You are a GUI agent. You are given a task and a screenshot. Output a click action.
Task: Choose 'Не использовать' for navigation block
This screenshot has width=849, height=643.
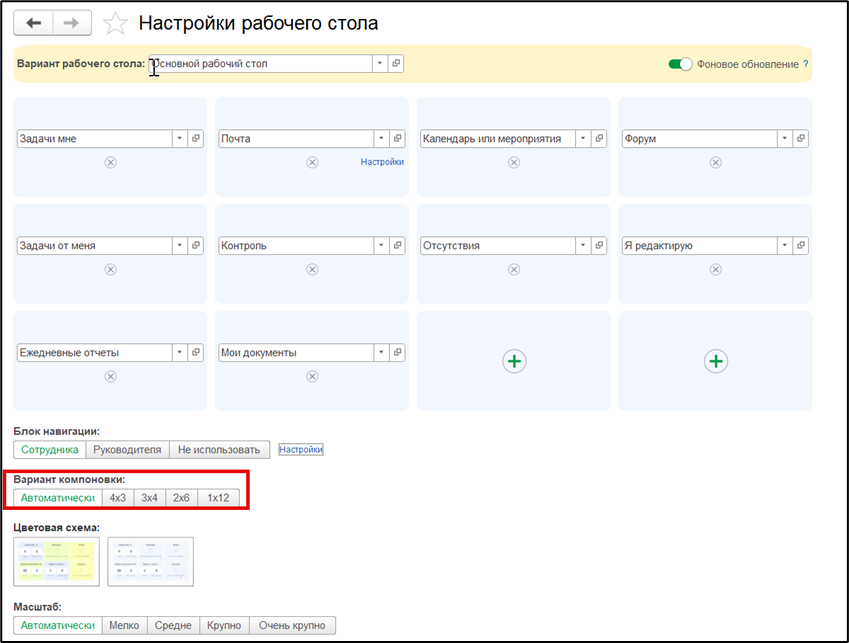coord(219,450)
